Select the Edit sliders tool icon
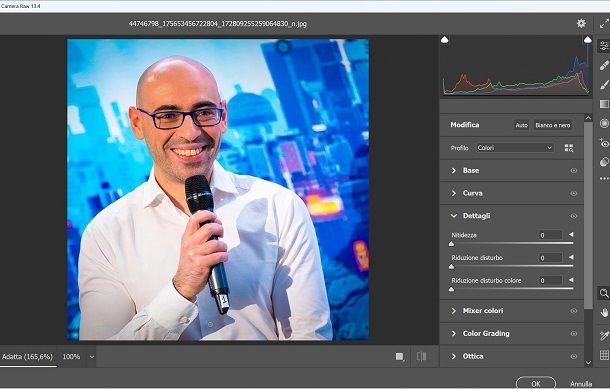The width and height of the screenshot is (610, 389). click(x=604, y=46)
